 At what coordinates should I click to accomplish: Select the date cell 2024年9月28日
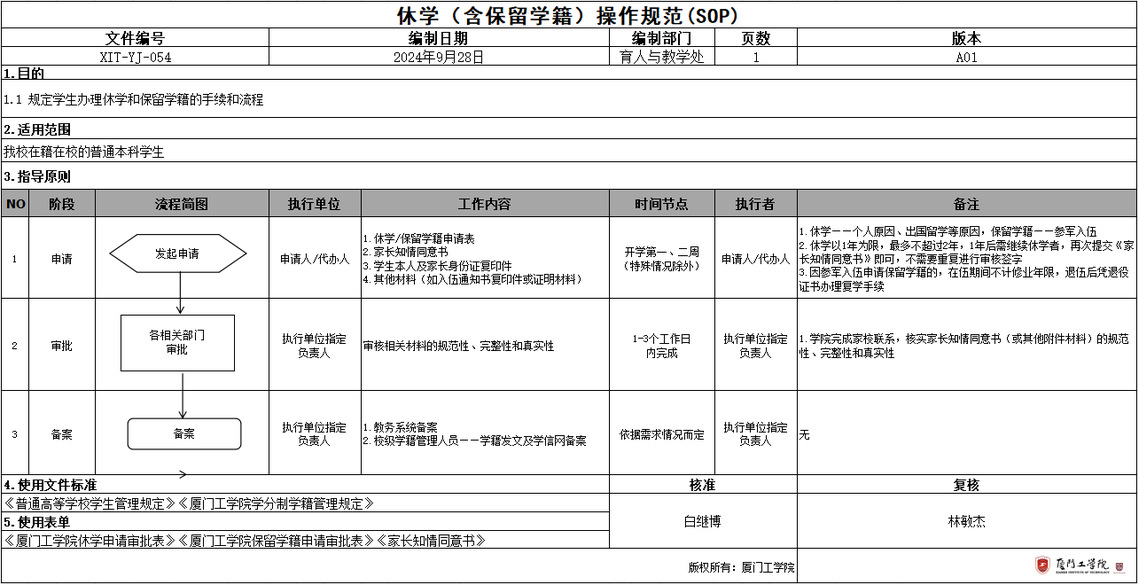[439, 57]
